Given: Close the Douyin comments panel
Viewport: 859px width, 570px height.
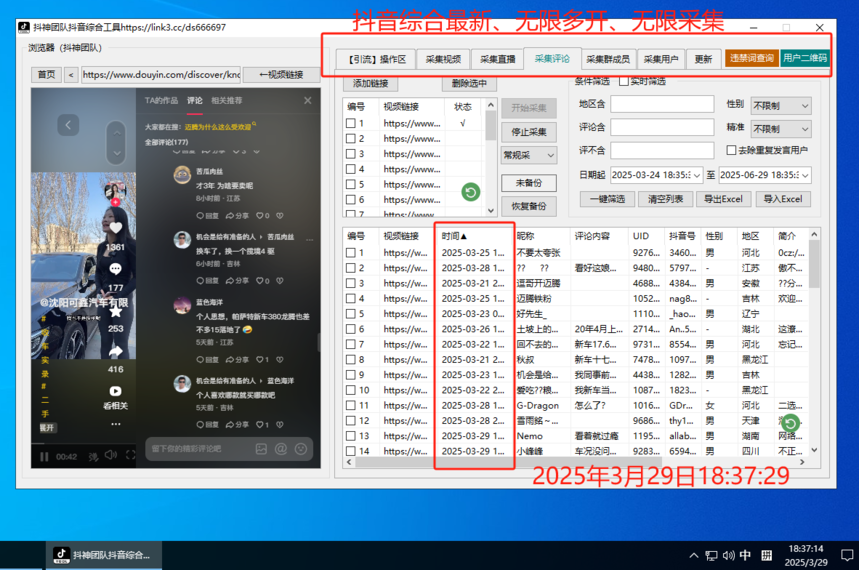Looking at the screenshot, I should click(x=307, y=100).
